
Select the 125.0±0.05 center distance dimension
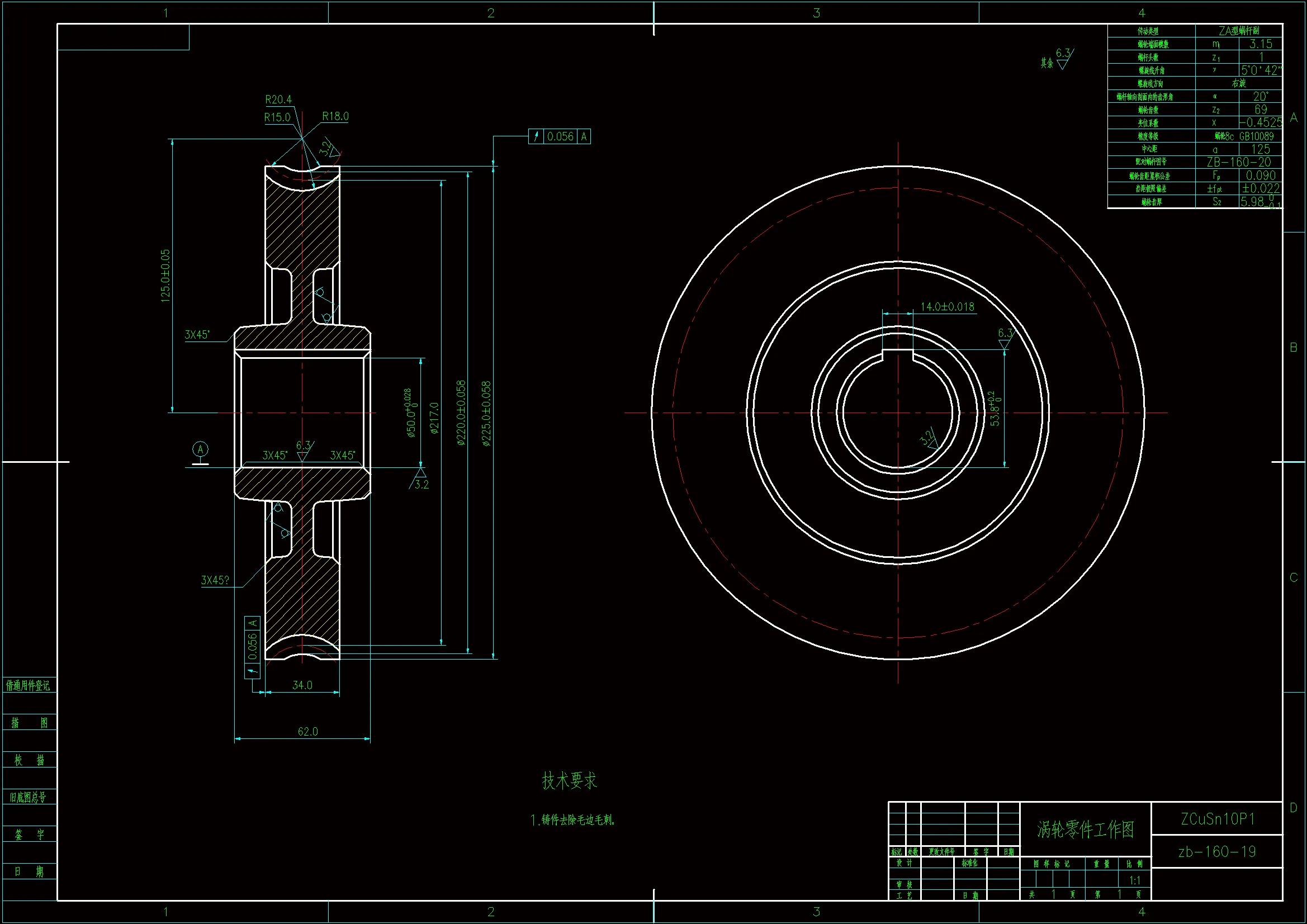pos(165,276)
